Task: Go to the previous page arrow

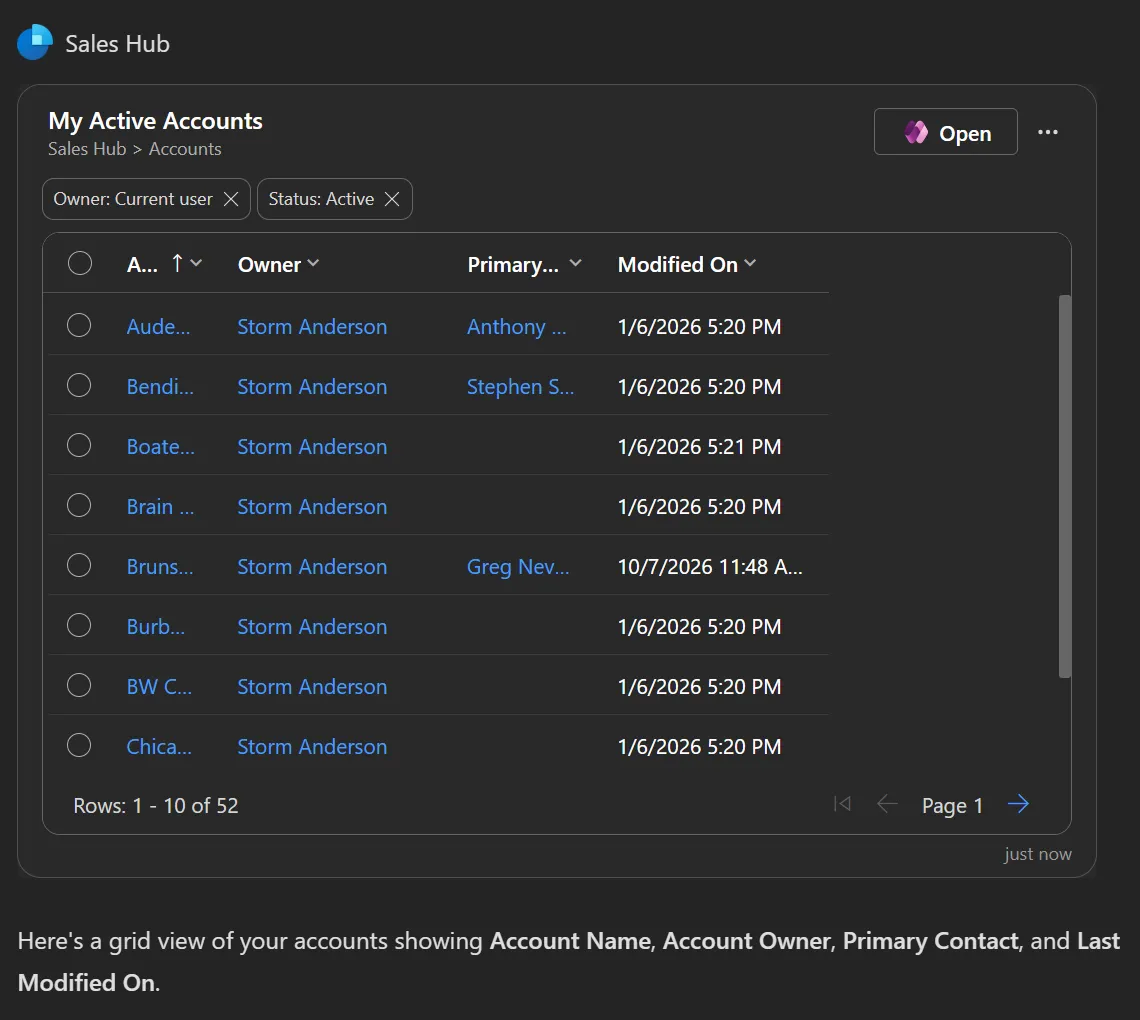Action: 887,803
